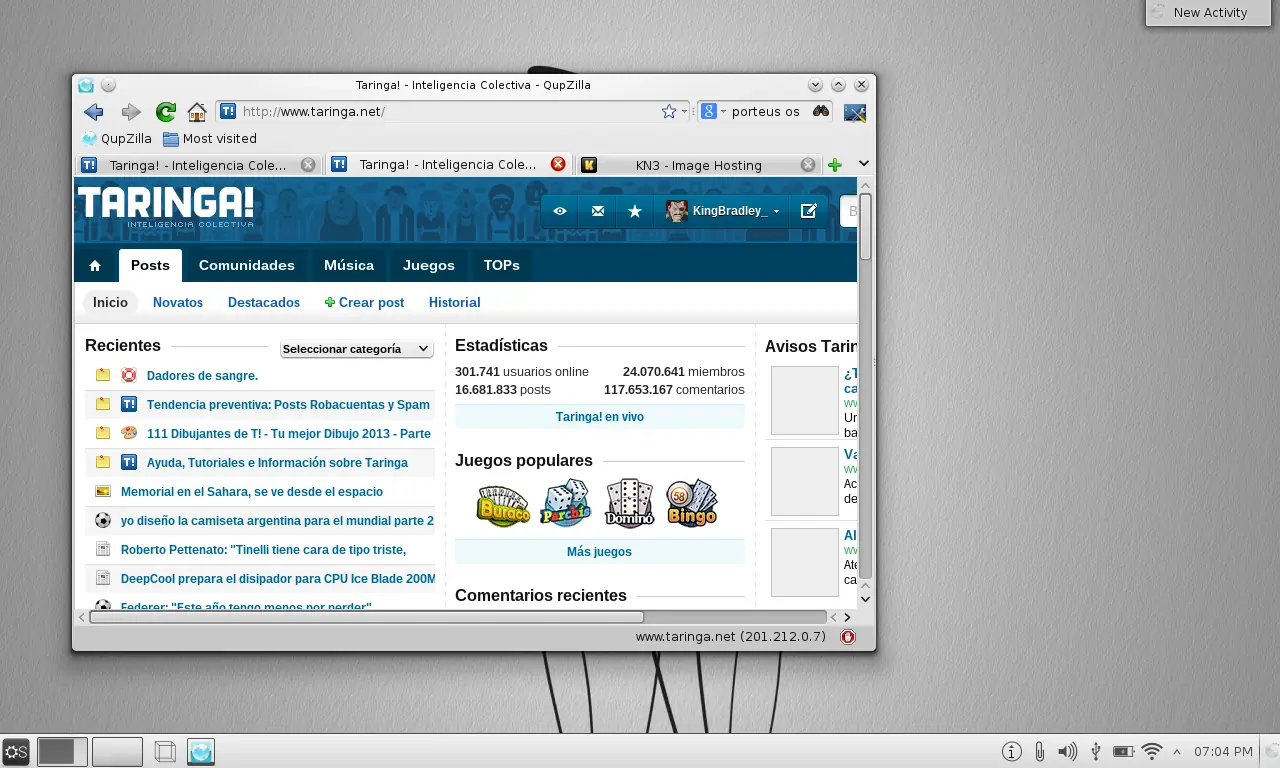The image size is (1280, 768).
Task: Open the Comunidades navigation tab
Action: (247, 265)
